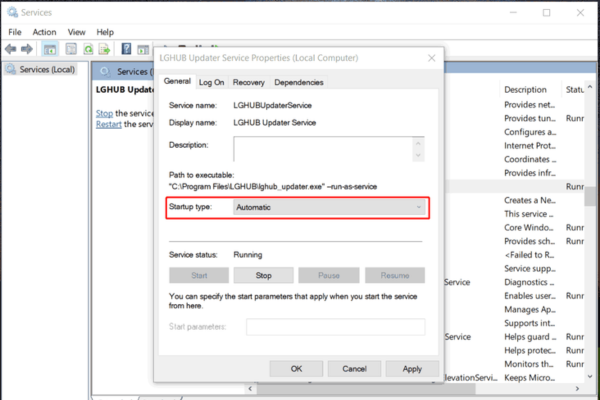Click the Services gear icon in title bar
600x400 pixels.
click(12, 12)
